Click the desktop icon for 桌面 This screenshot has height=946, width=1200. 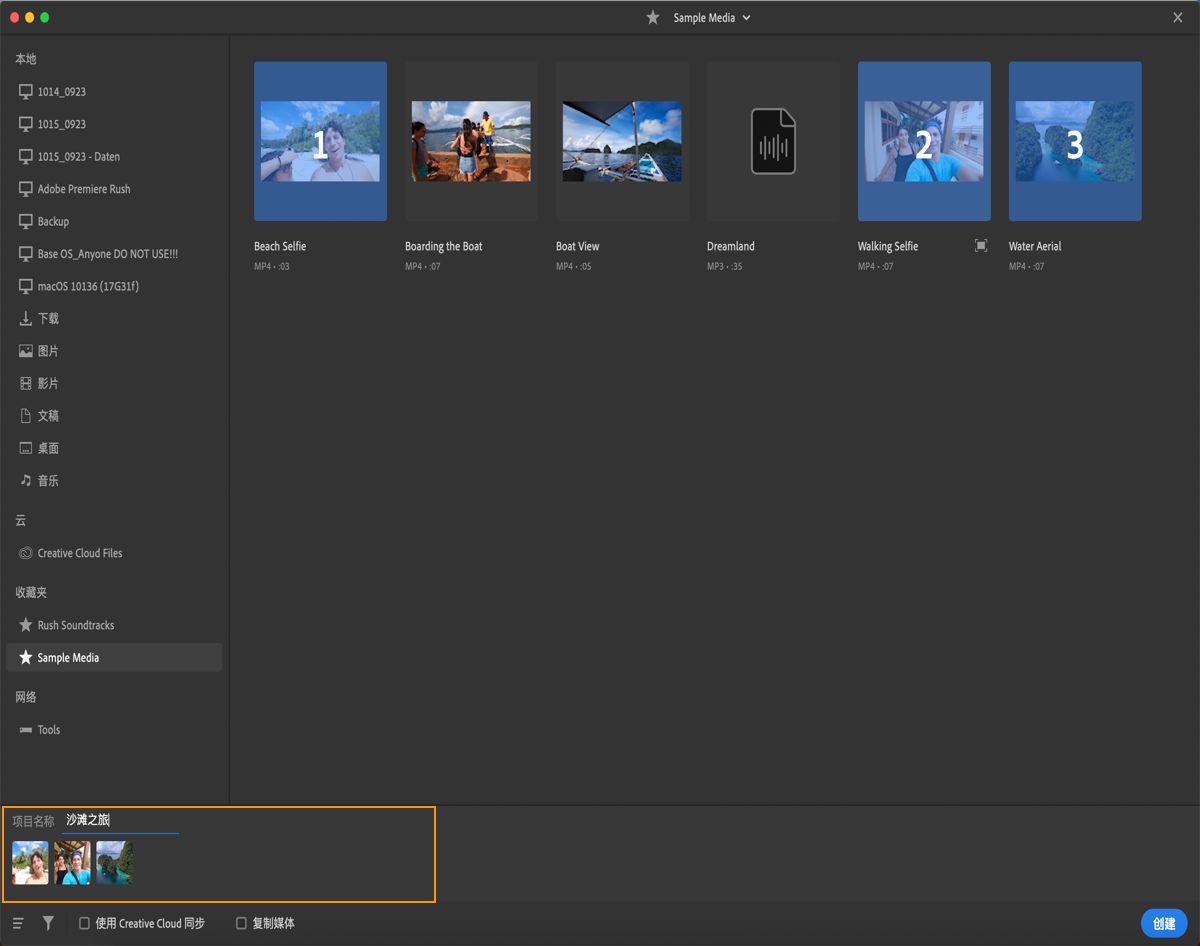pyautogui.click(x=26, y=448)
